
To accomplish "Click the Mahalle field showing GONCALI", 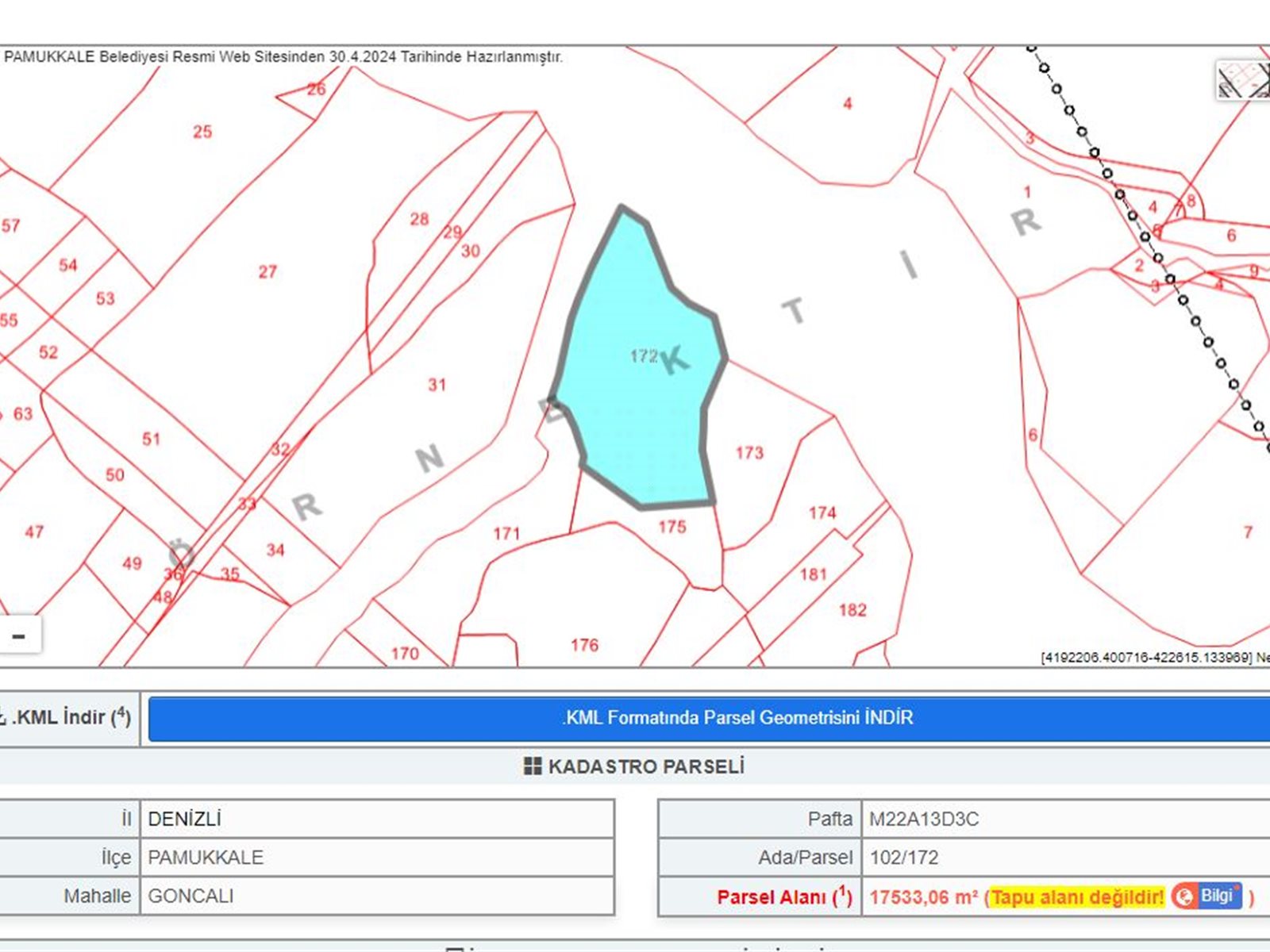I will point(377,896).
